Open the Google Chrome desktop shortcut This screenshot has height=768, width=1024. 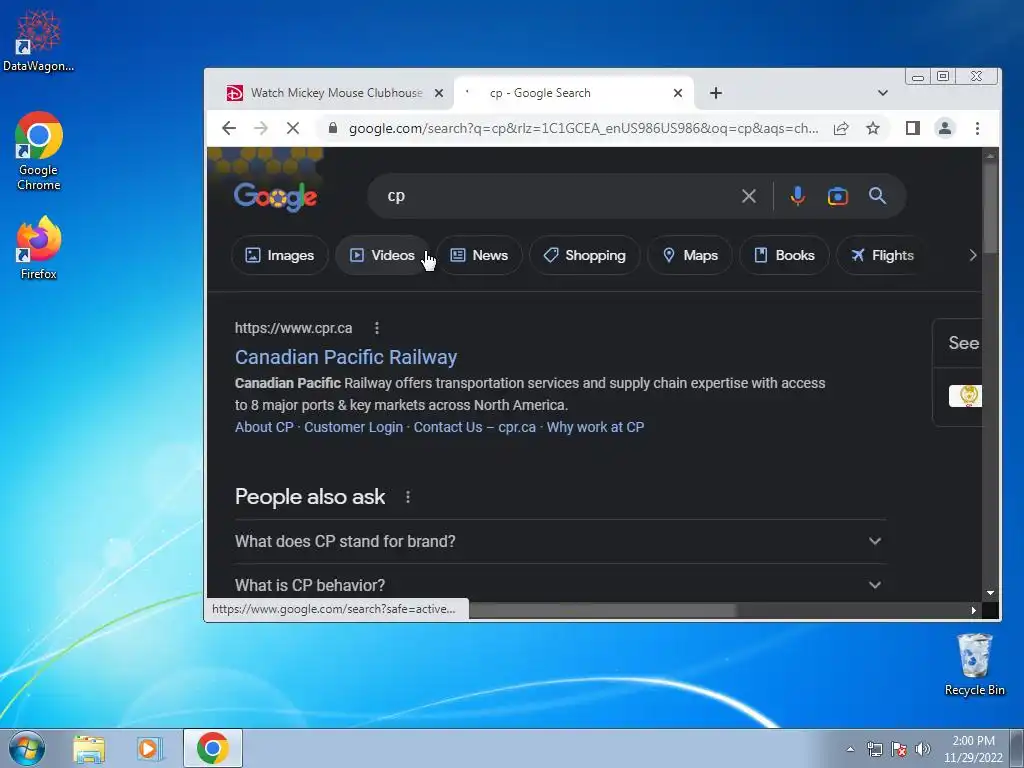(x=39, y=152)
